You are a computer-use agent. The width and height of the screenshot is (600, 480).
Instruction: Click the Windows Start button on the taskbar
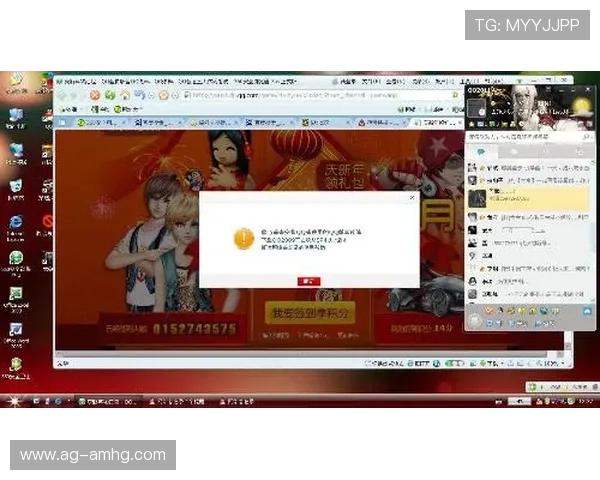(x=14, y=401)
